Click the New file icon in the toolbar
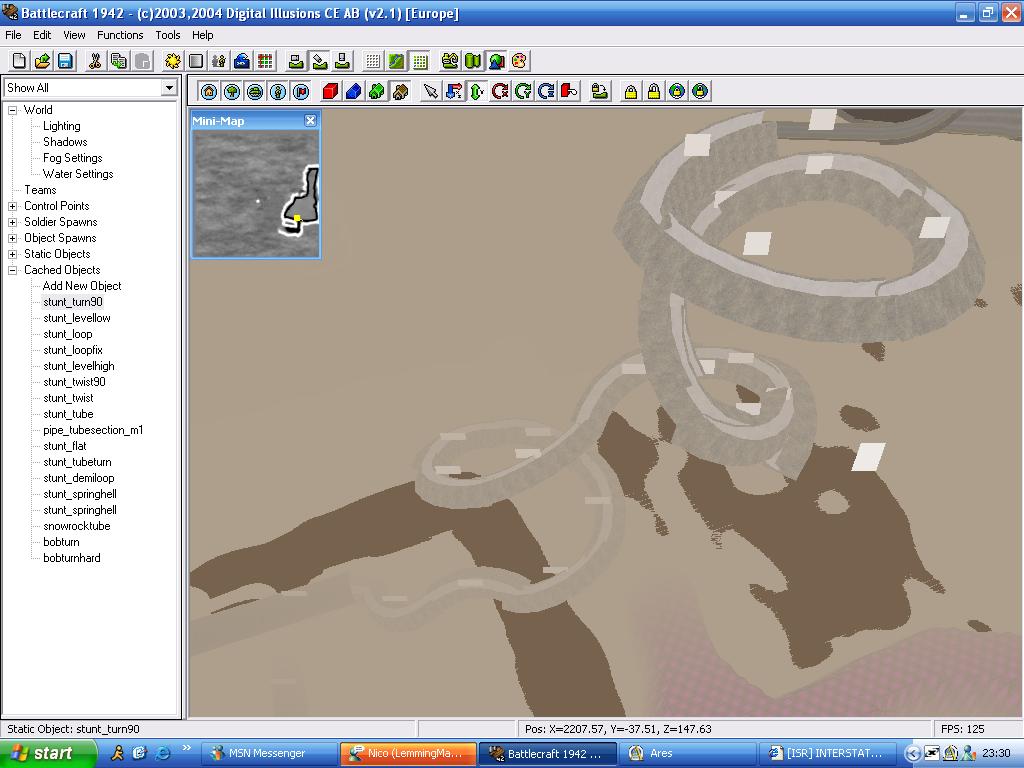The image size is (1024, 768). click(x=19, y=61)
